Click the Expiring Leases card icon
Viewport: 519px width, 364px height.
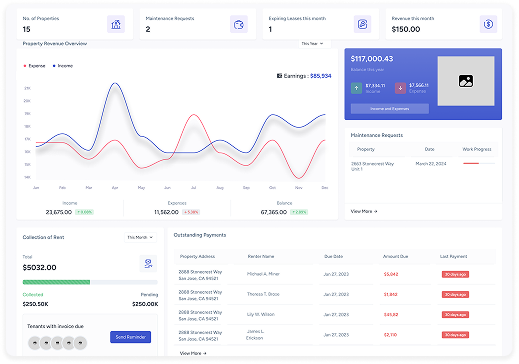pyautogui.click(x=362, y=24)
